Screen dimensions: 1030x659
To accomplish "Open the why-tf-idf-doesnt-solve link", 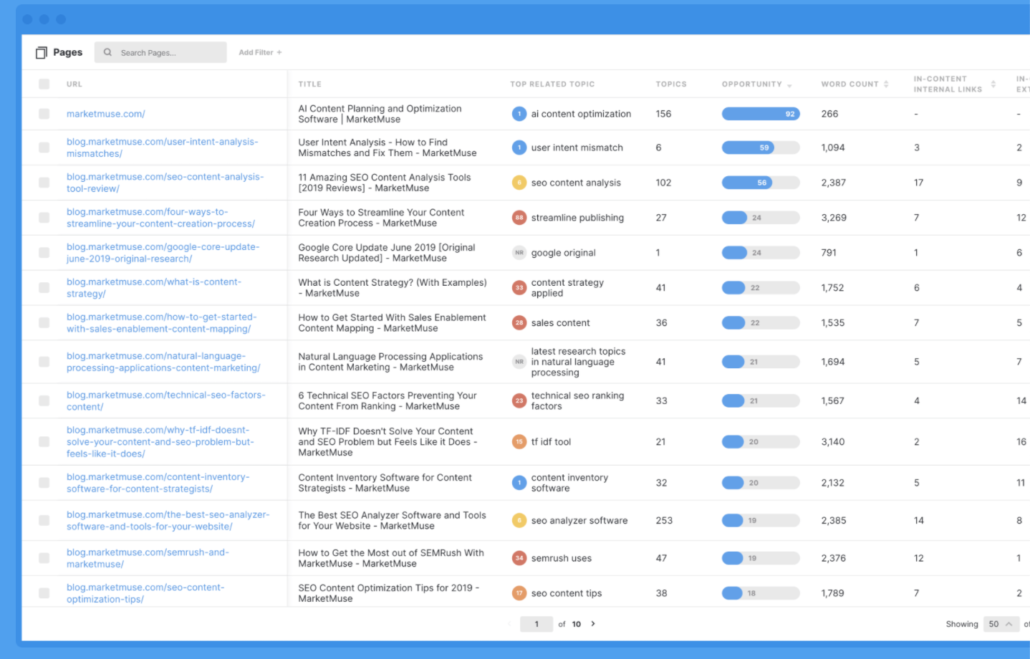I will click(160, 442).
